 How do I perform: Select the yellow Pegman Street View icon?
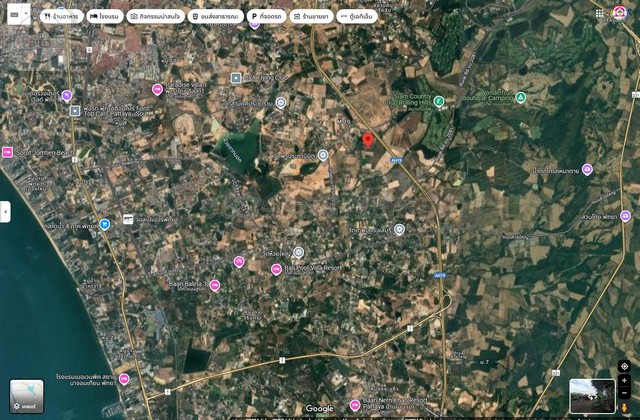[x=624, y=407]
